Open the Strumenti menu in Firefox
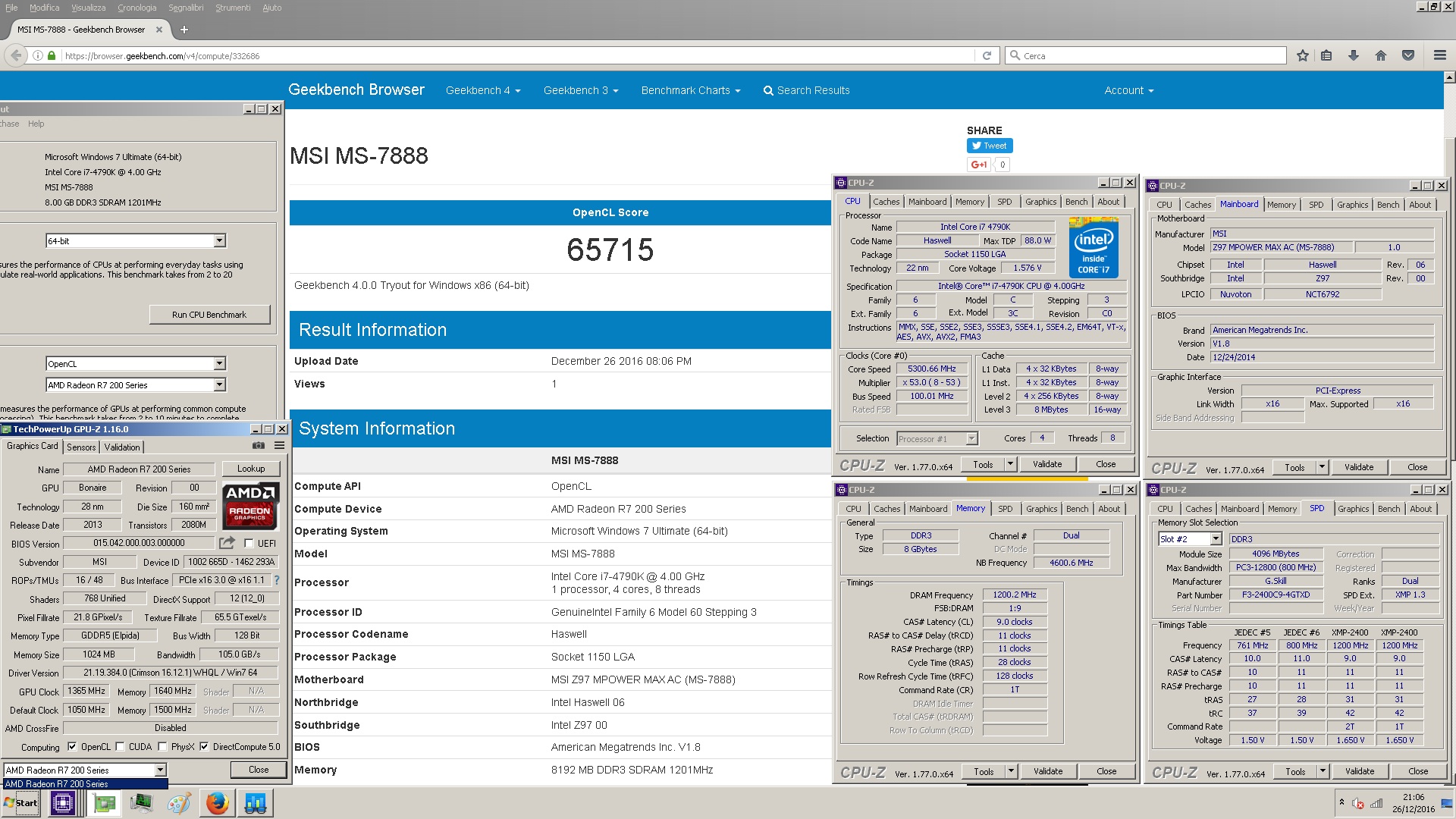This screenshot has width=1456, height=819. click(x=233, y=8)
